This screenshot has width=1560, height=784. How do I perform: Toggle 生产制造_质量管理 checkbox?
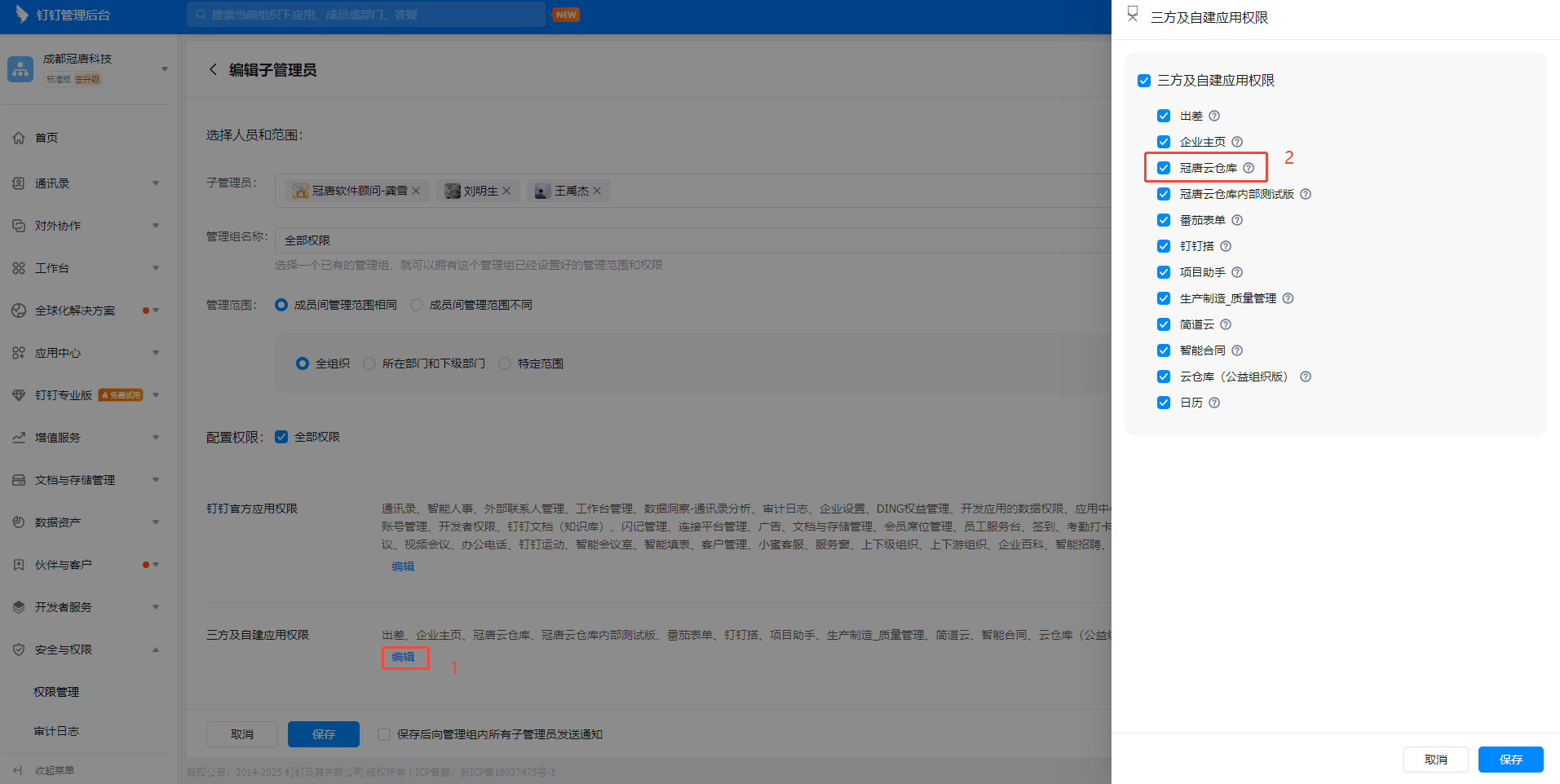coord(1164,298)
